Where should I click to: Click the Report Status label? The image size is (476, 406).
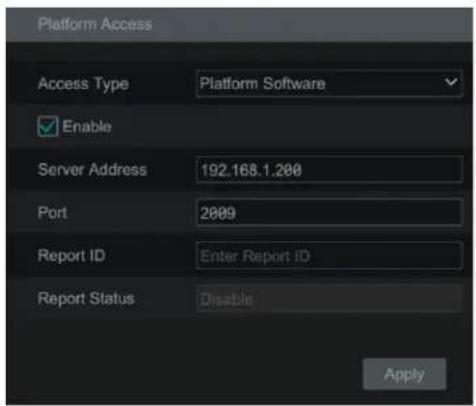click(x=86, y=298)
